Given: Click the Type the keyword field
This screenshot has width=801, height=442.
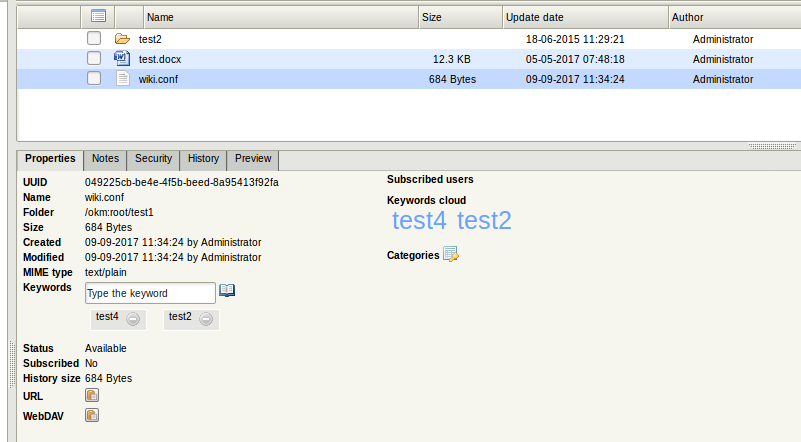Looking at the screenshot, I should coord(150,293).
